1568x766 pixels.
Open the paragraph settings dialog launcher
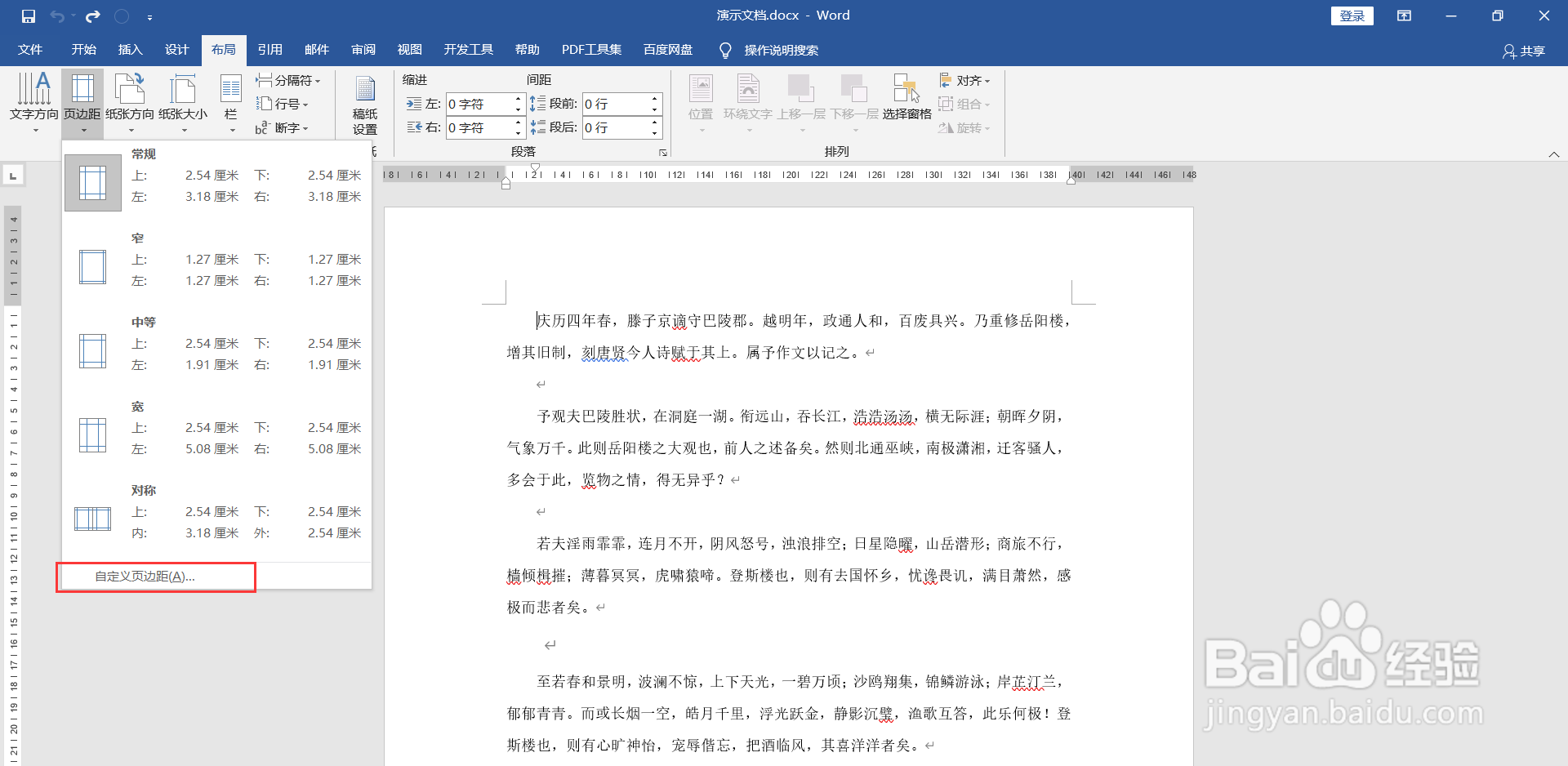[663, 153]
